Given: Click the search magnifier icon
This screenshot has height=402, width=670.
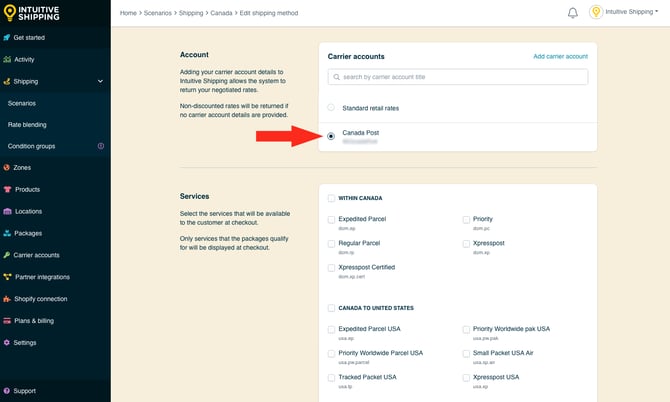Looking at the screenshot, I should click(337, 77).
